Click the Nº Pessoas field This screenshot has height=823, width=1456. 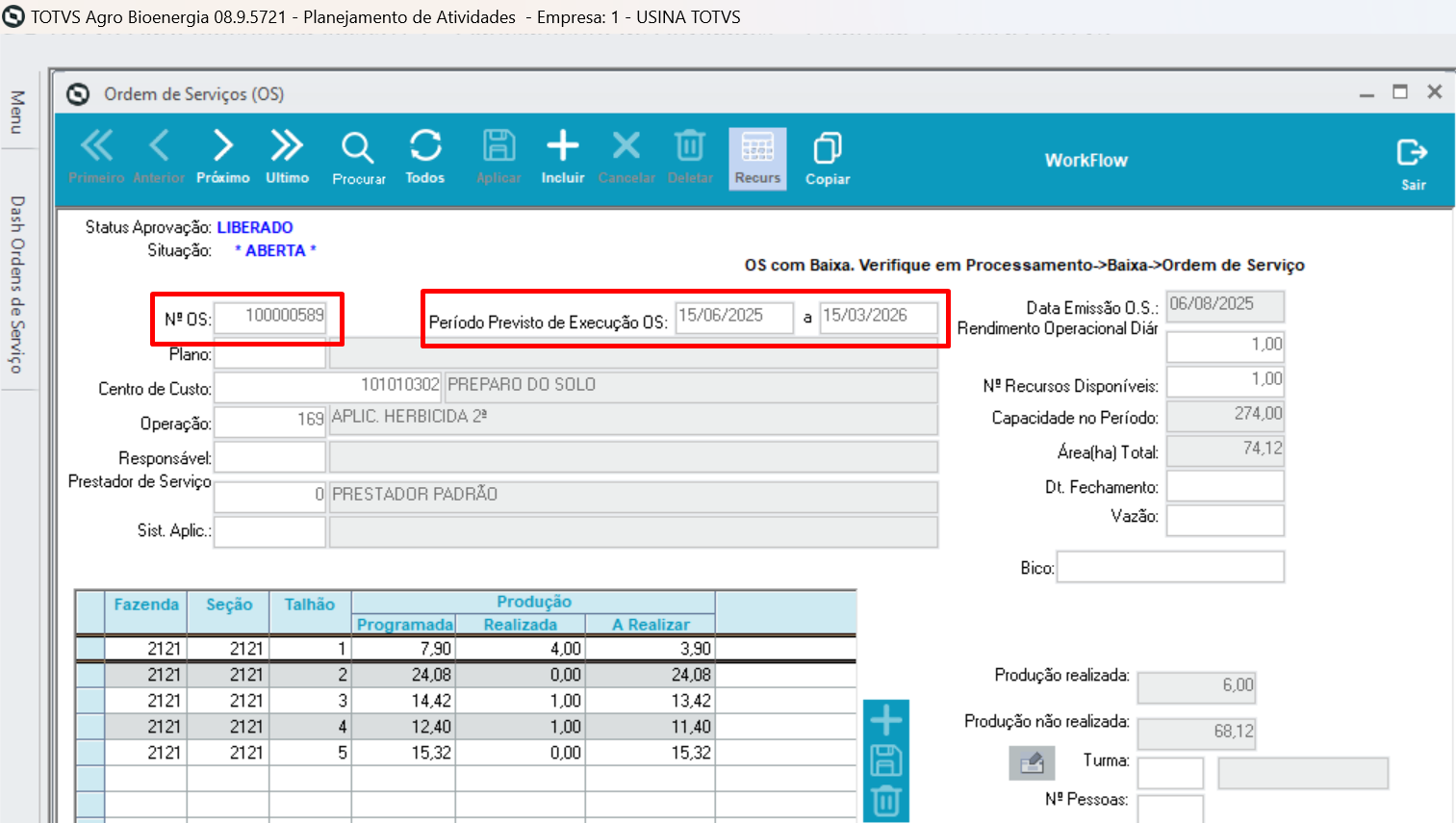pos(1170,807)
